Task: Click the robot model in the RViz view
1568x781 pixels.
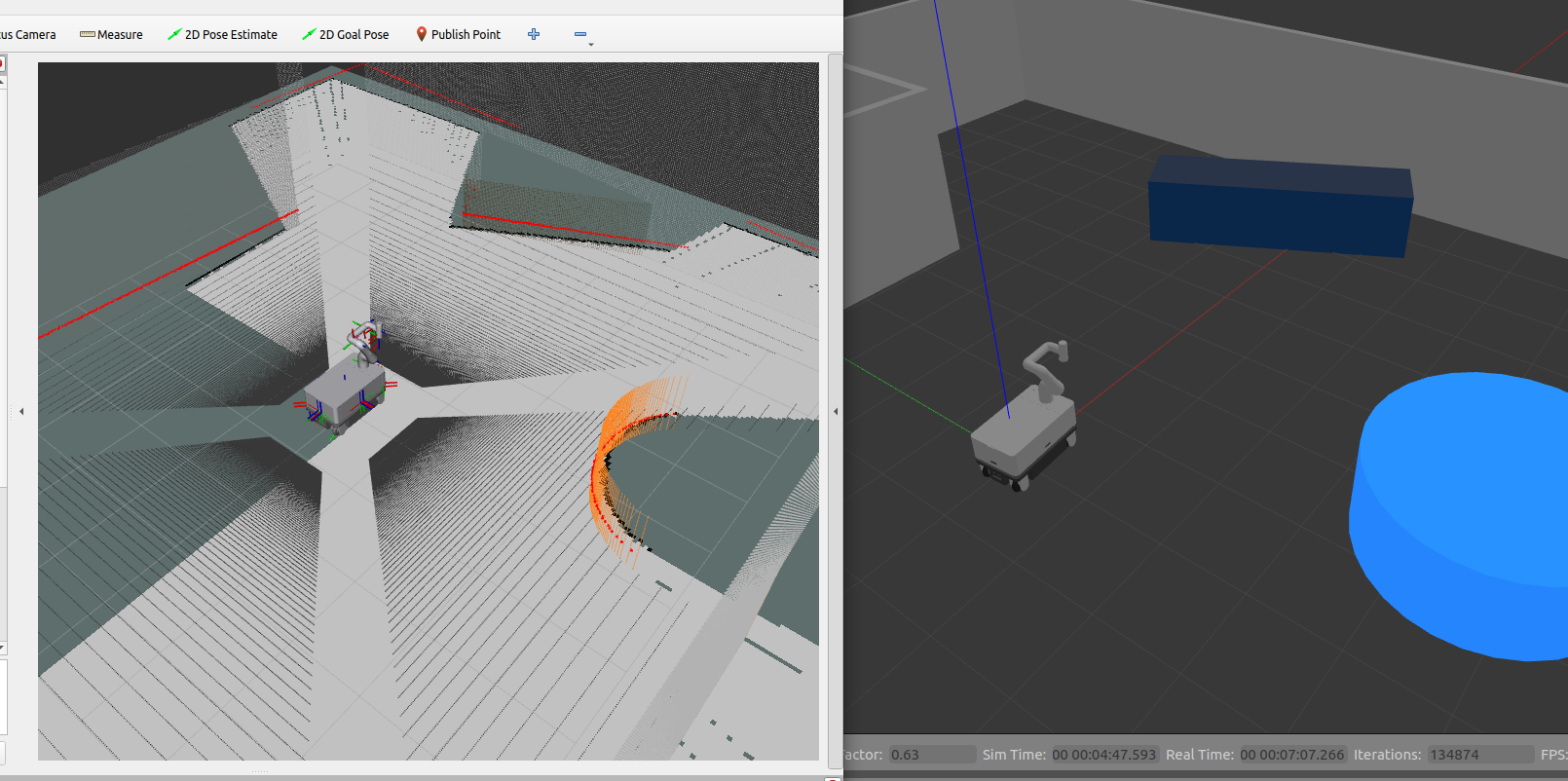Action: pos(343,390)
